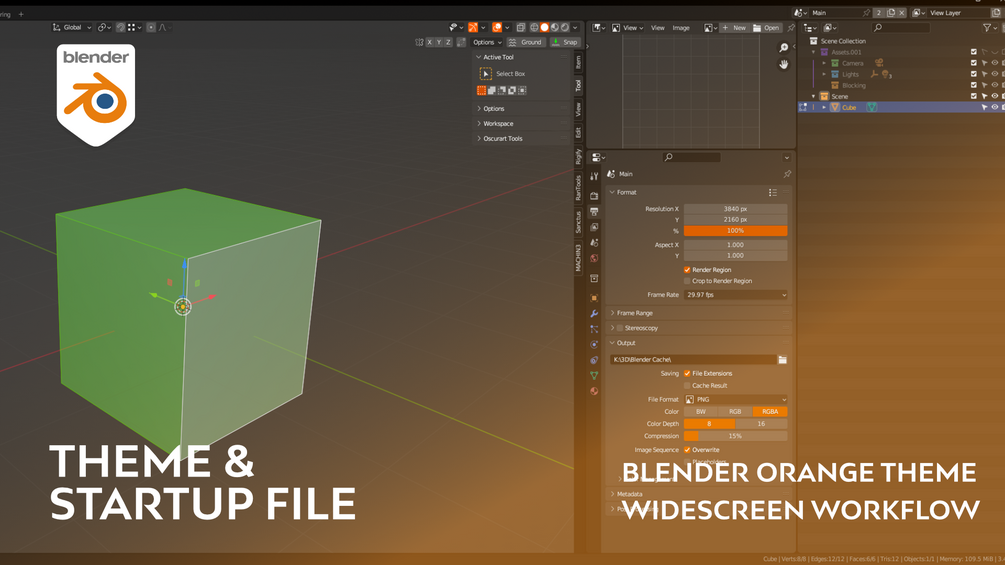The height and width of the screenshot is (565, 1005).
Task: Switch to the View sidebar tab
Action: pyautogui.click(x=578, y=109)
